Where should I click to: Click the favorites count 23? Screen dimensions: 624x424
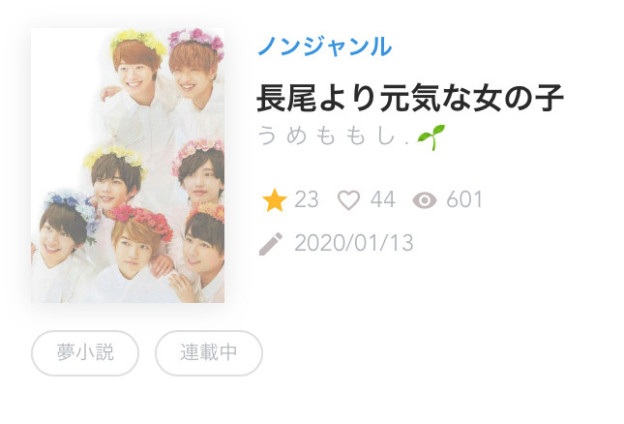point(306,199)
